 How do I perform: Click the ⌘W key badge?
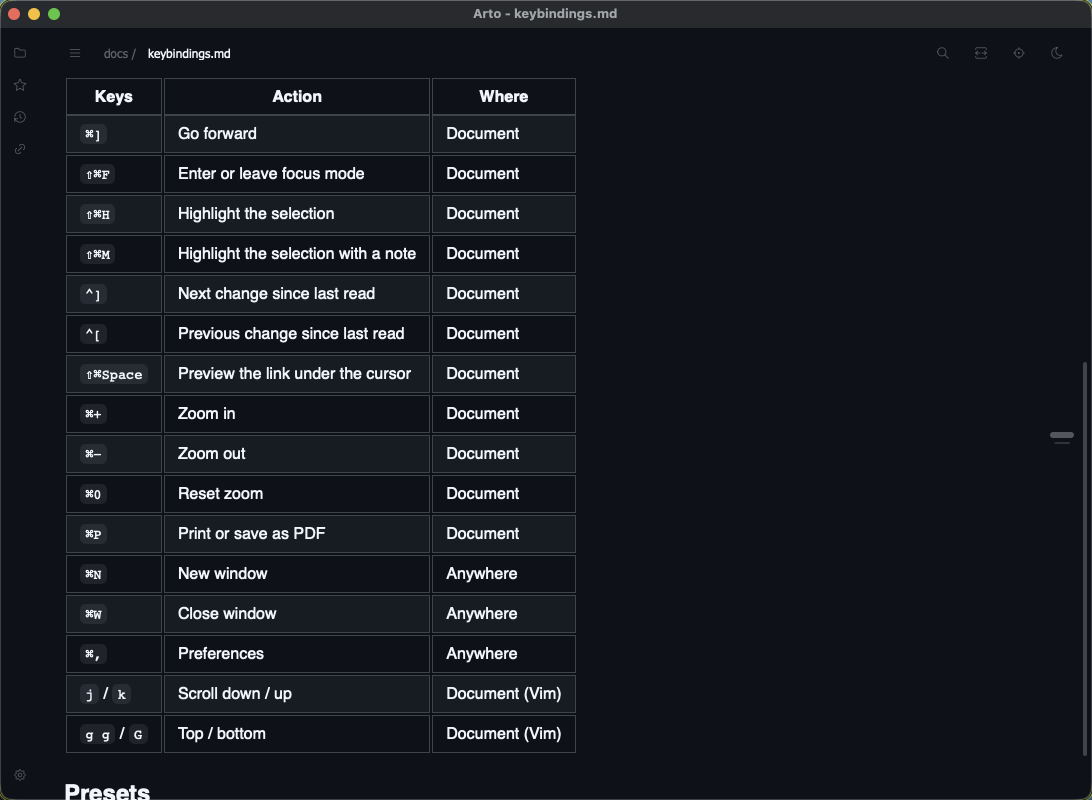tap(93, 615)
